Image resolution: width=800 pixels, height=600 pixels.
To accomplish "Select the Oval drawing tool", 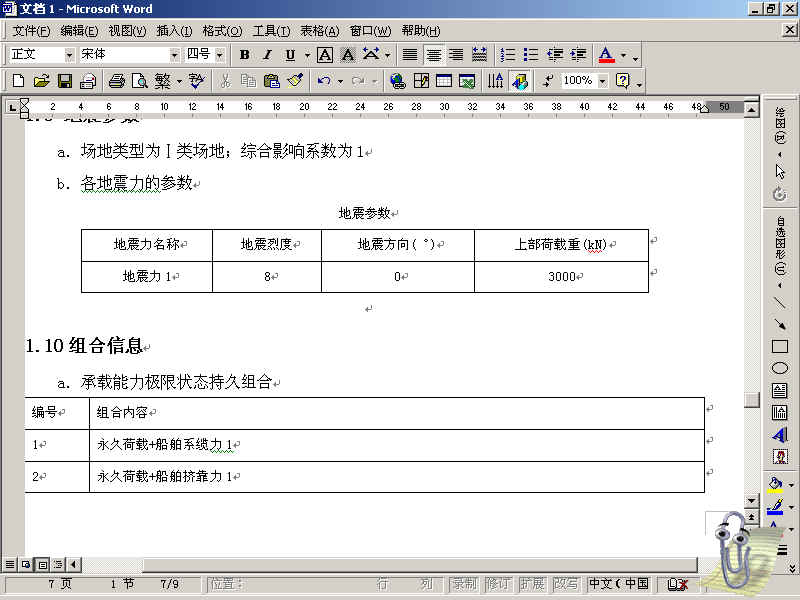I will [780, 368].
